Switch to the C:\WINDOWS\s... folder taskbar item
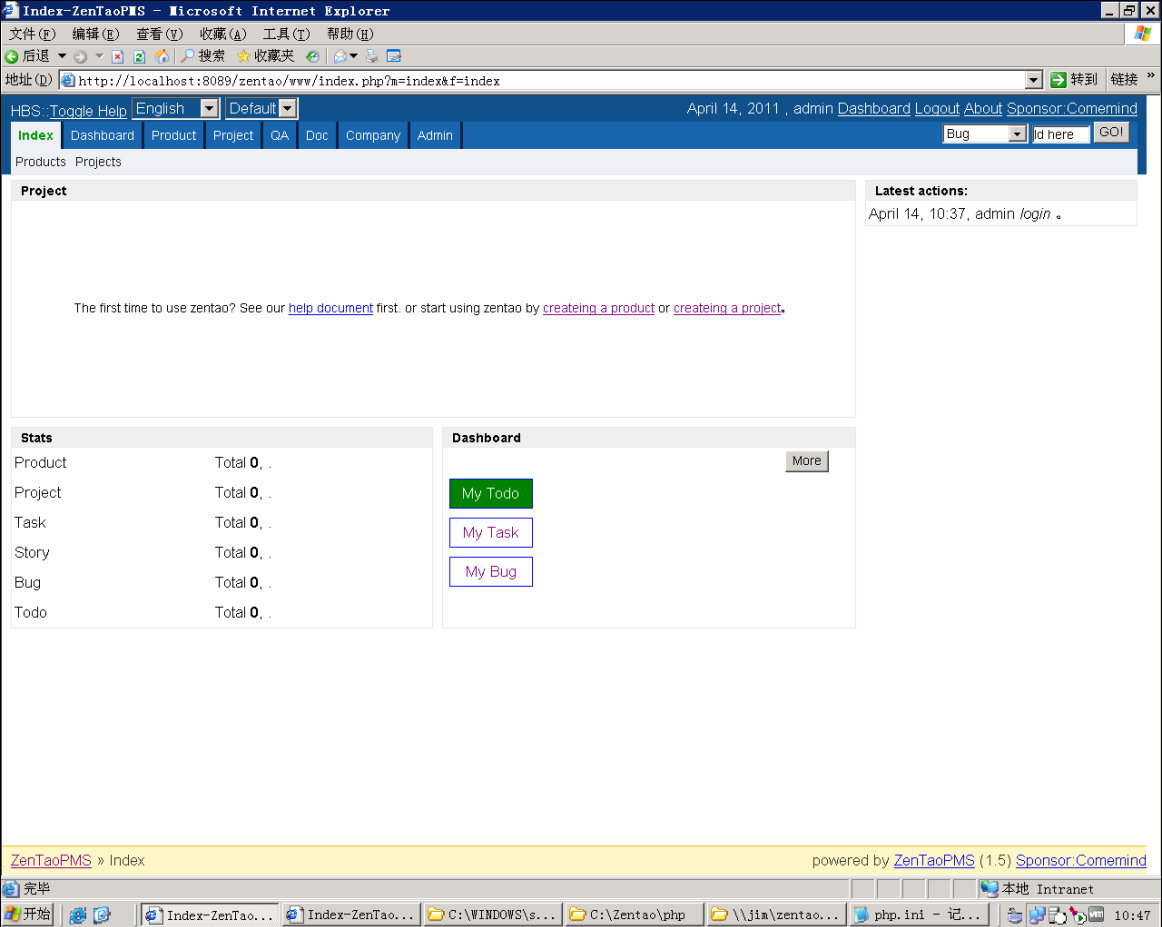 [491, 915]
